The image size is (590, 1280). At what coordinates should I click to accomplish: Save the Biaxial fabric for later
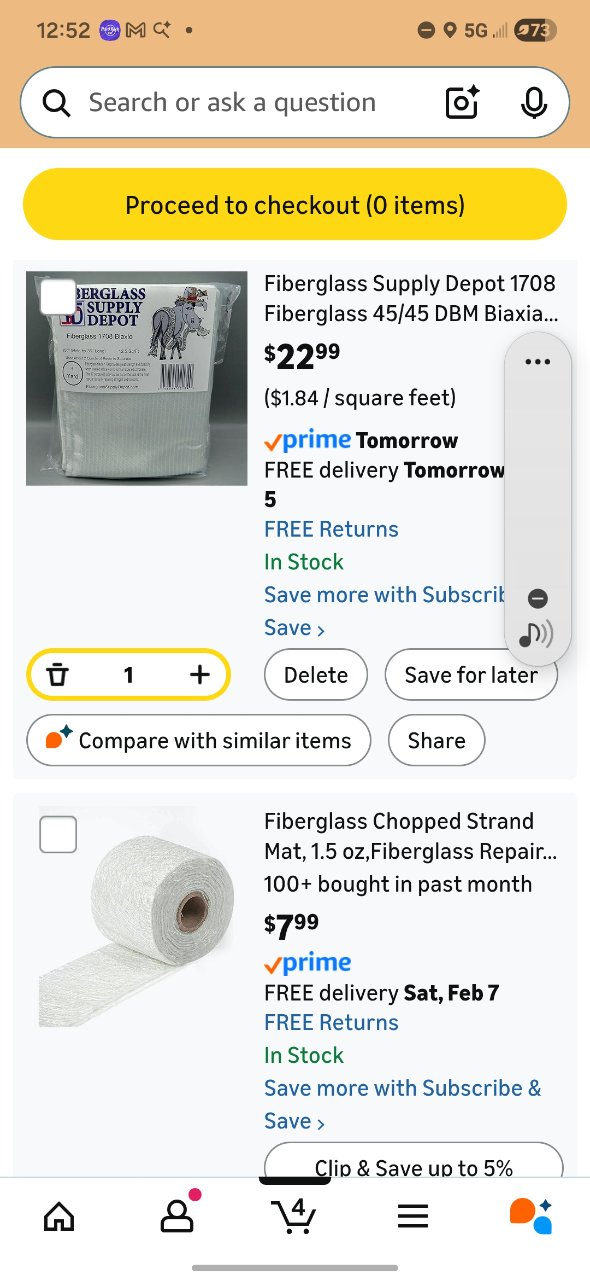pos(471,674)
